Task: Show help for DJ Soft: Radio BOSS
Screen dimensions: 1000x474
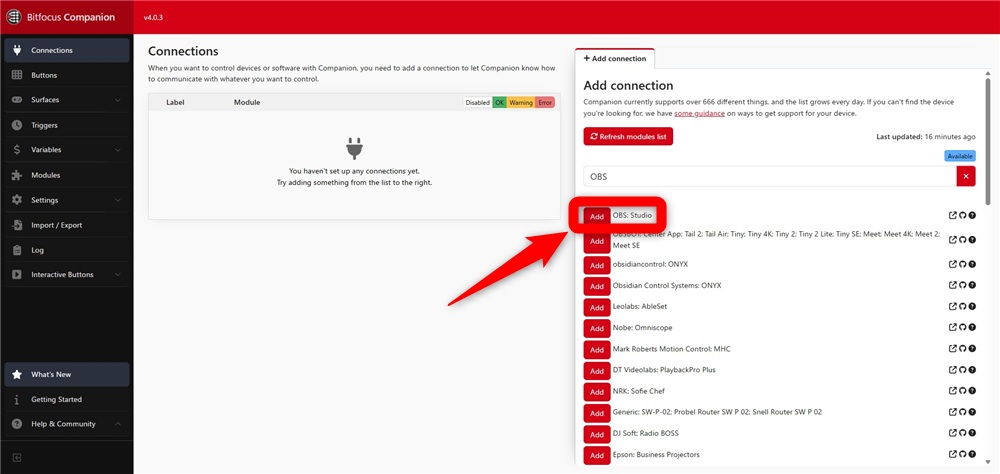Action: coord(972,433)
